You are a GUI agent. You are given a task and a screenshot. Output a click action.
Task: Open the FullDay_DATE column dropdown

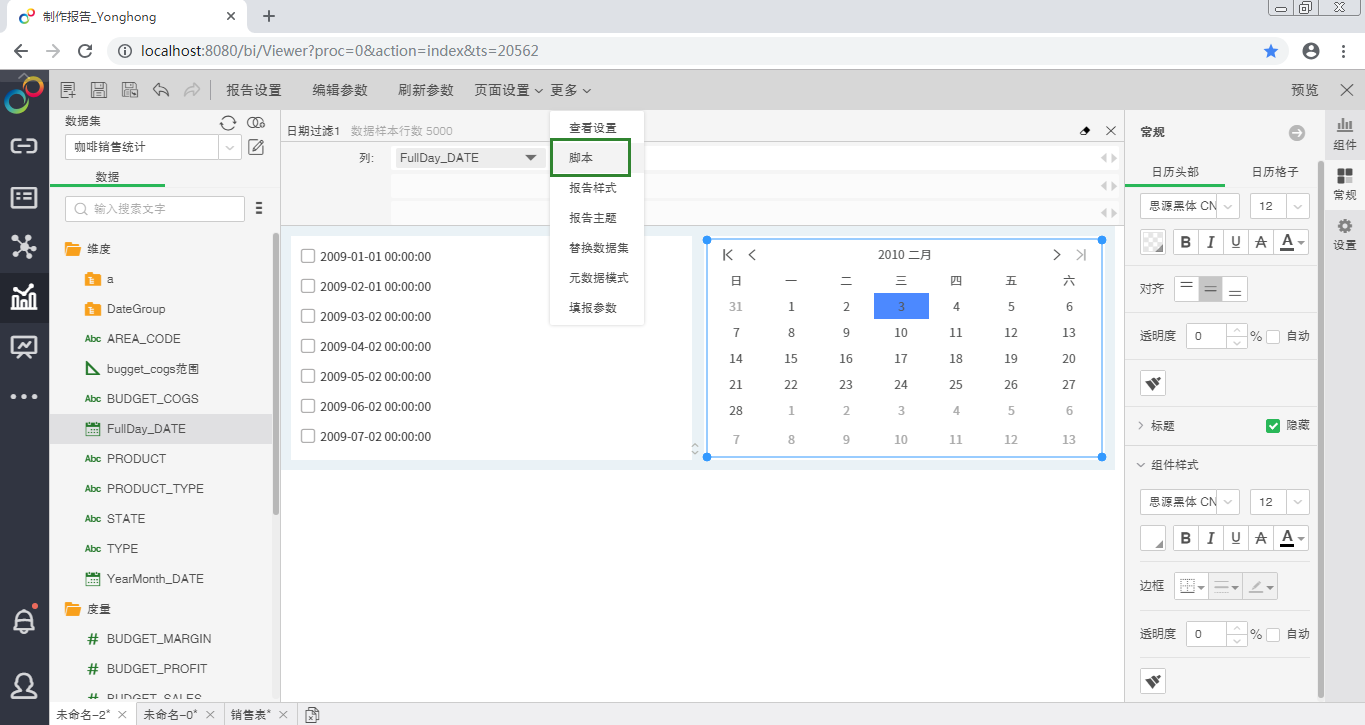(530, 158)
